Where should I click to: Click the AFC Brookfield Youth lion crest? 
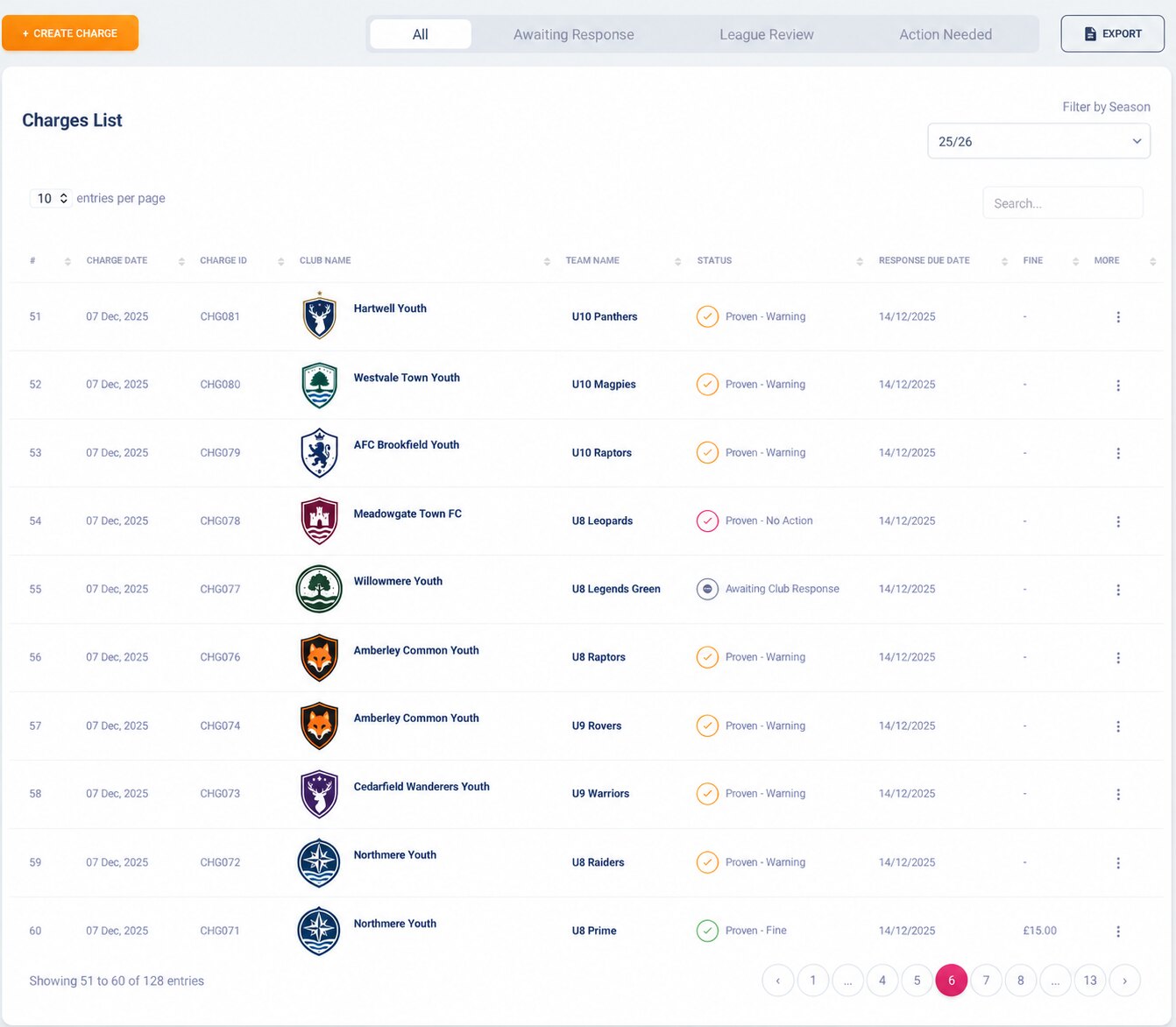point(319,453)
